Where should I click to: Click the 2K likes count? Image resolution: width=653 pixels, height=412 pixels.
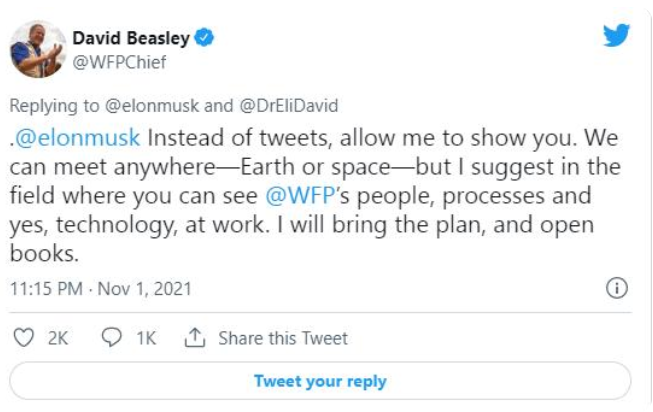pyautogui.click(x=58, y=338)
